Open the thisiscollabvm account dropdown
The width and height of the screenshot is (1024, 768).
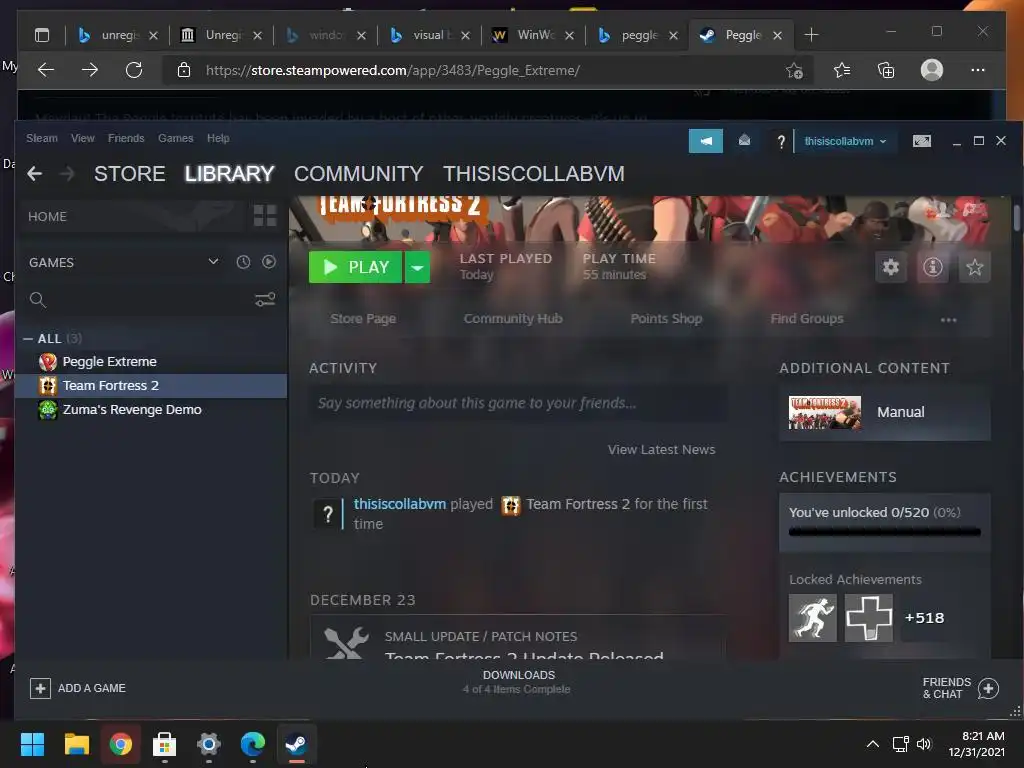(x=845, y=141)
